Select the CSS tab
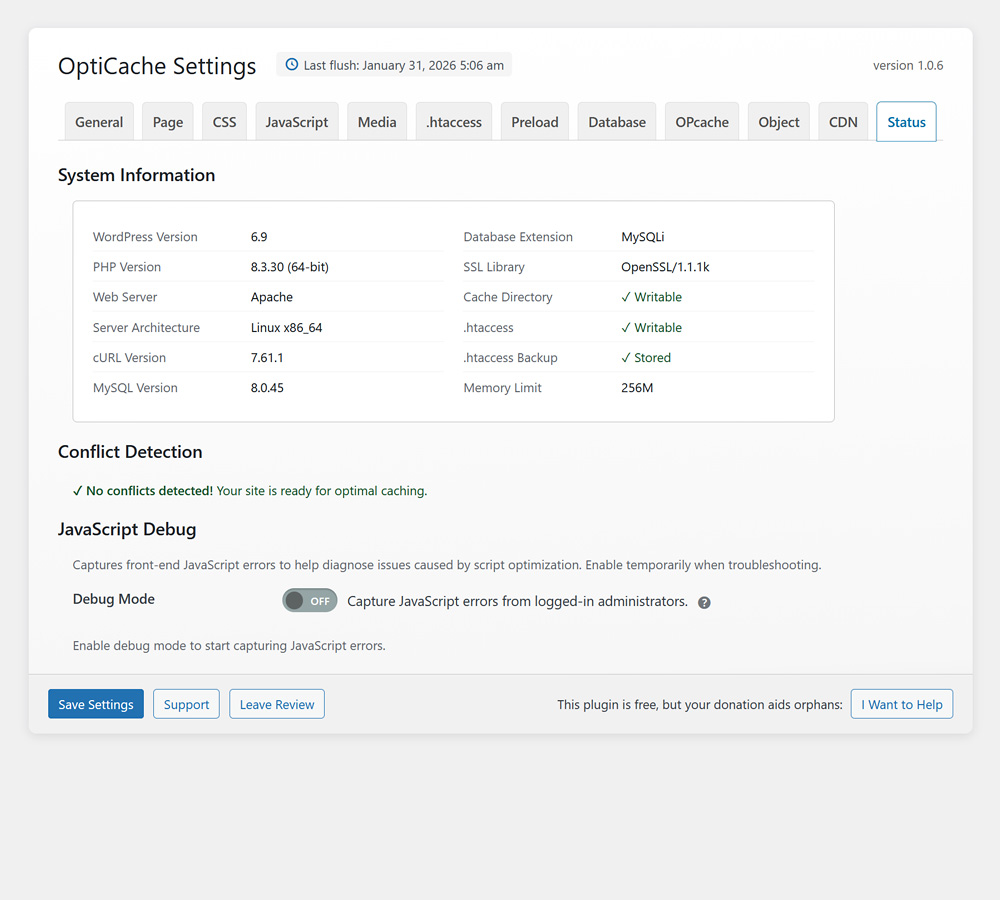Viewport: 1000px width, 900px height. pyautogui.click(x=224, y=122)
